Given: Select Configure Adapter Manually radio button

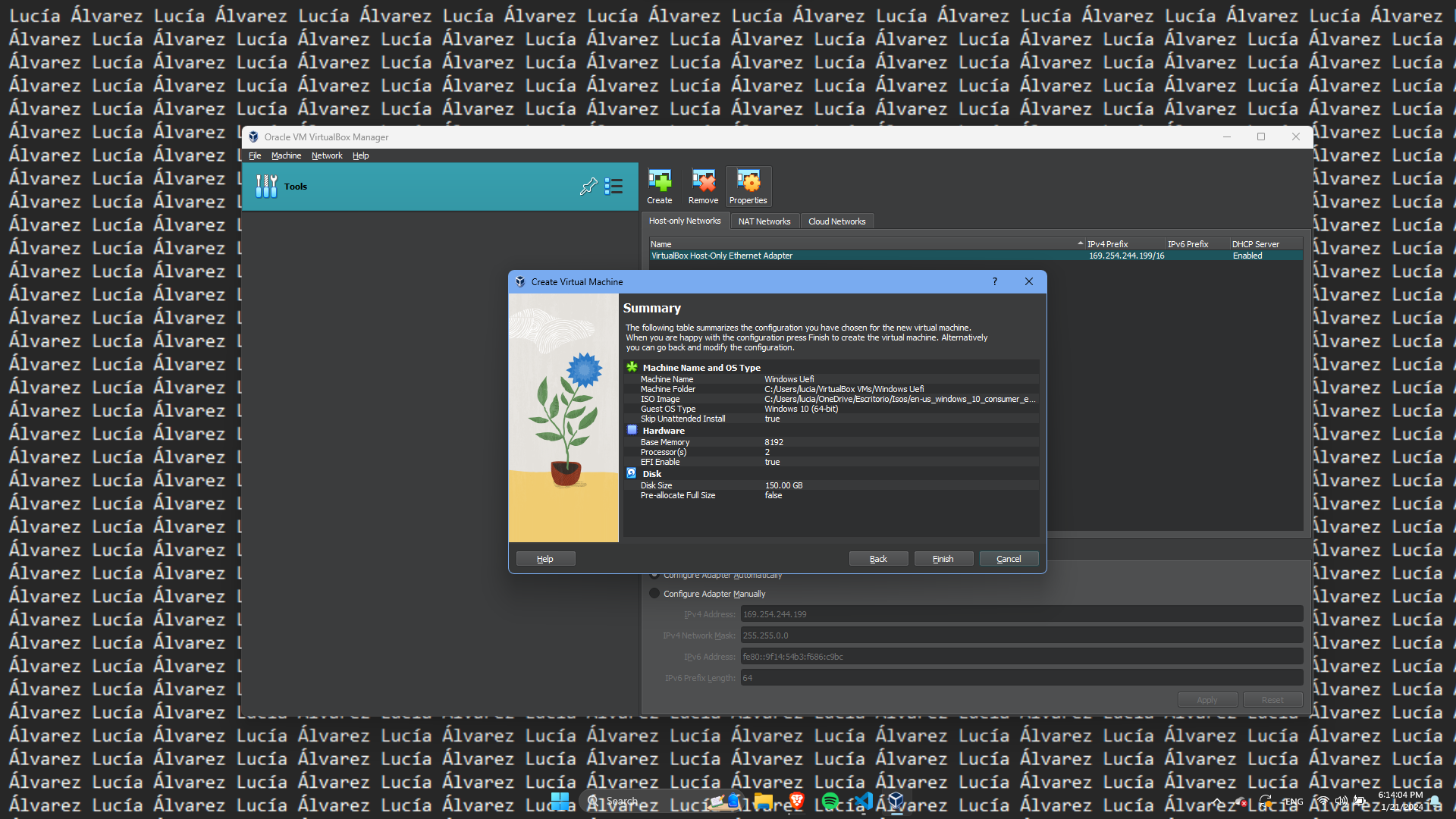Looking at the screenshot, I should (x=654, y=594).
